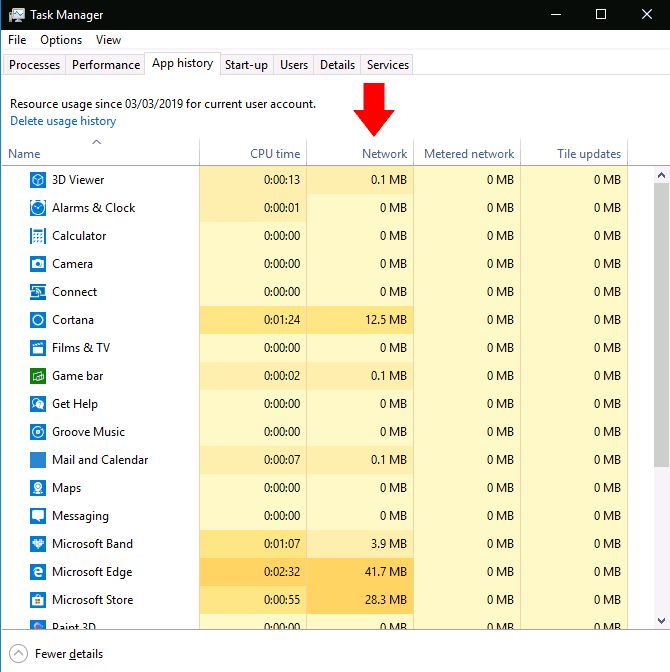Click the Camera app icon
Image resolution: width=670 pixels, height=672 pixels.
pos(38,264)
